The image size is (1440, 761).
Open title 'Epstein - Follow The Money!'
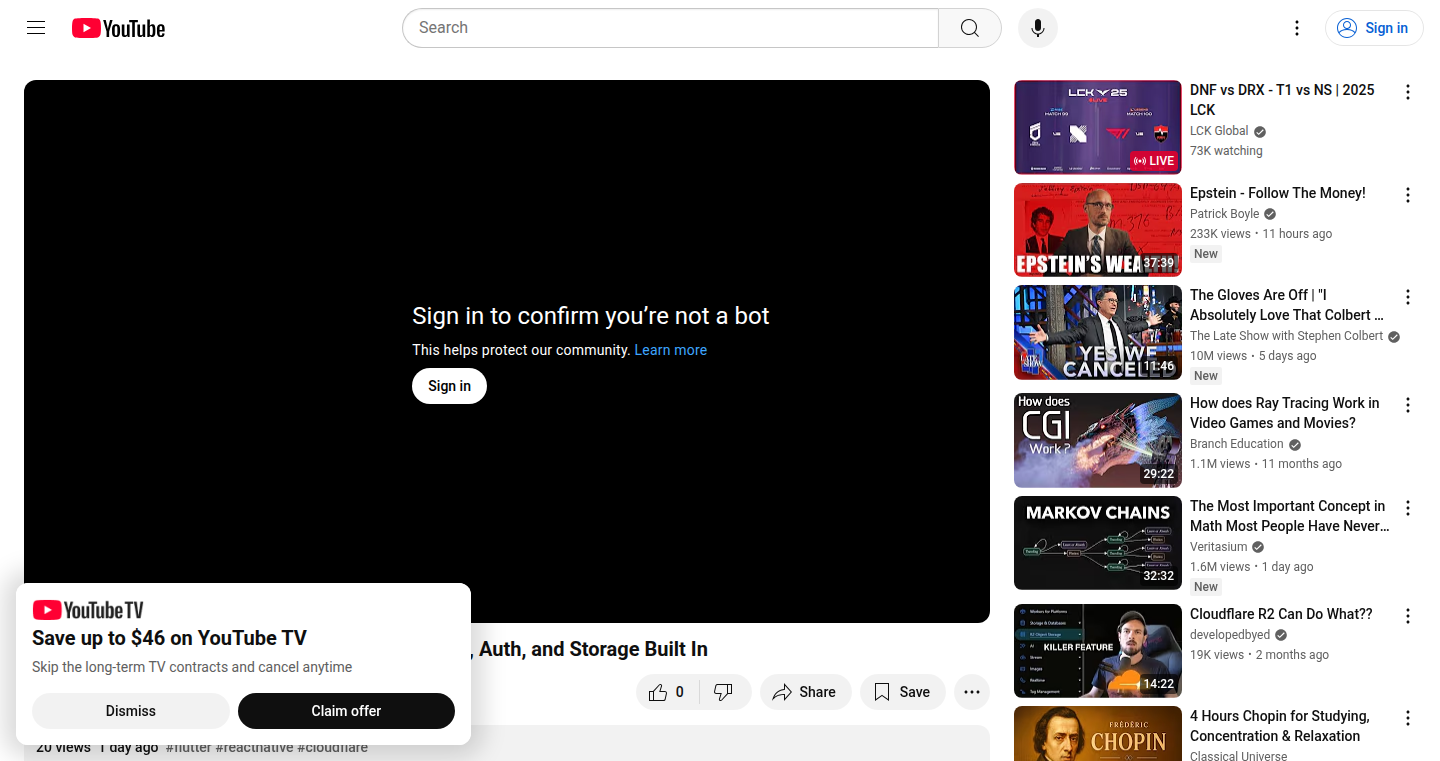click(1277, 193)
